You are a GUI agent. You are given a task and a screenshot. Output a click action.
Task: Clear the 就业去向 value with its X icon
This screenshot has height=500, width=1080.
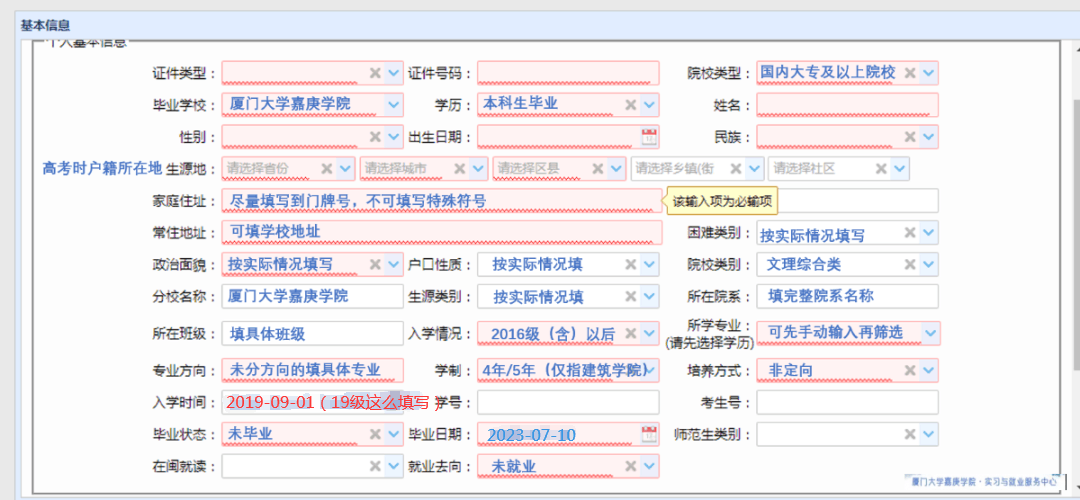(631, 466)
